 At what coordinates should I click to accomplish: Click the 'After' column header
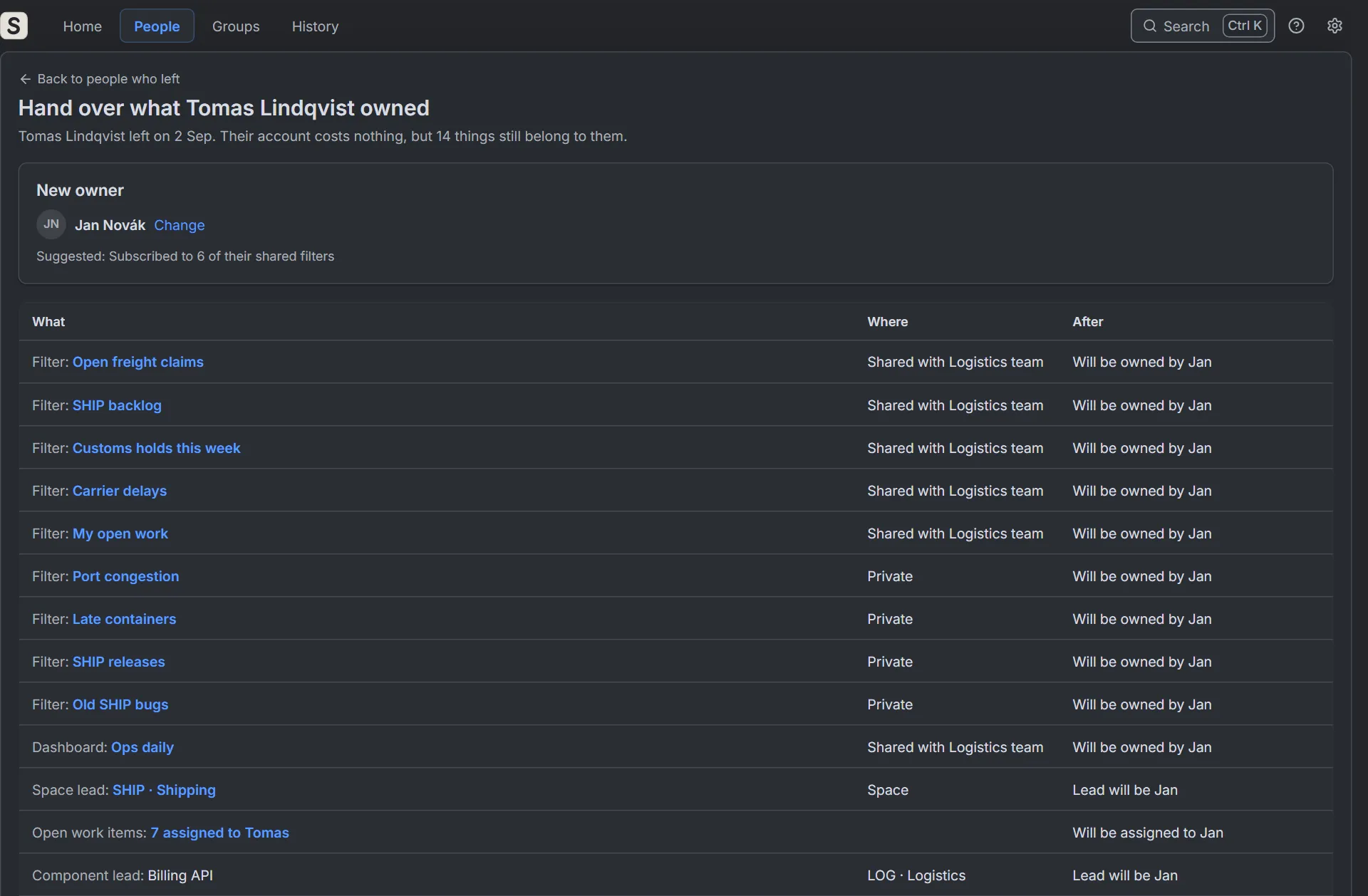[x=1087, y=322]
